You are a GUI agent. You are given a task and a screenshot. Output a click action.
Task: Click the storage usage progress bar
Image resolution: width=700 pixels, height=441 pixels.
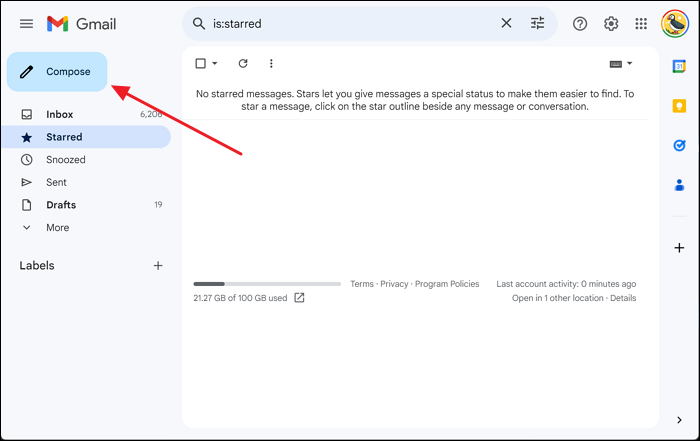267,284
